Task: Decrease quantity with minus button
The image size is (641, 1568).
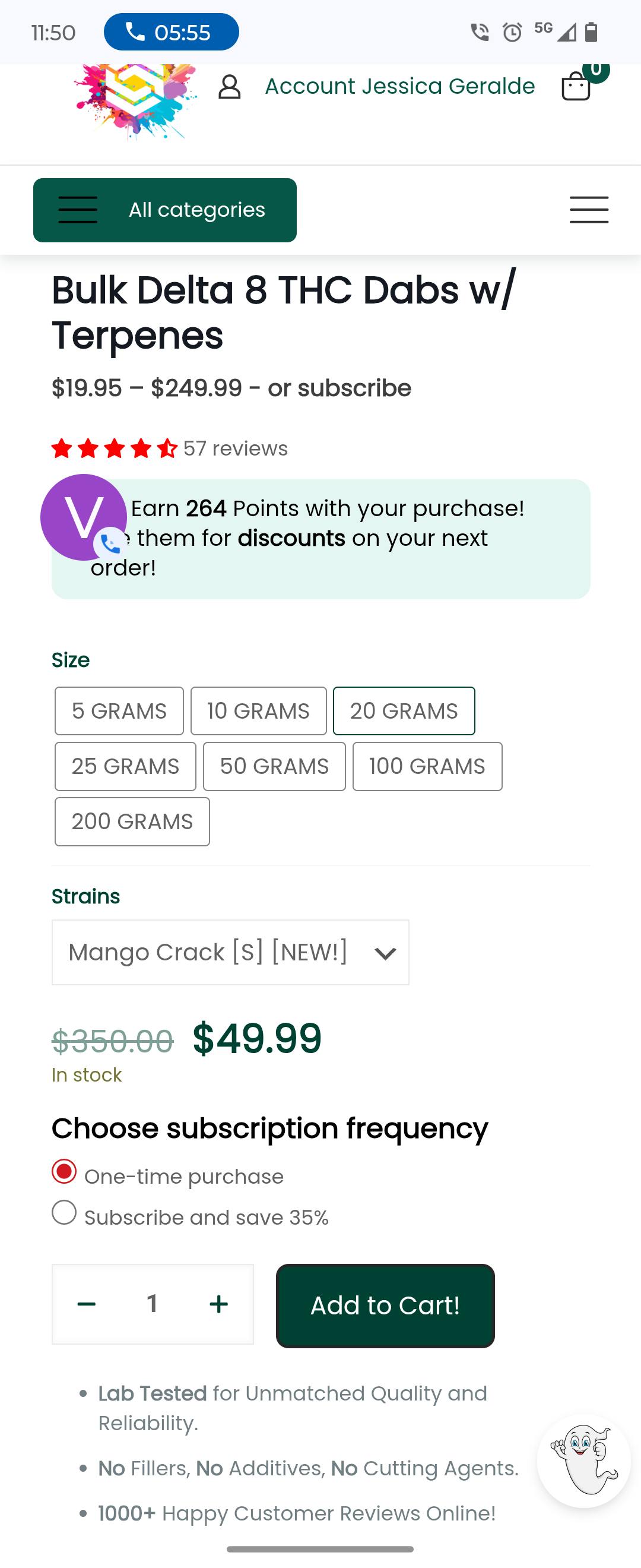Action: (x=87, y=1304)
